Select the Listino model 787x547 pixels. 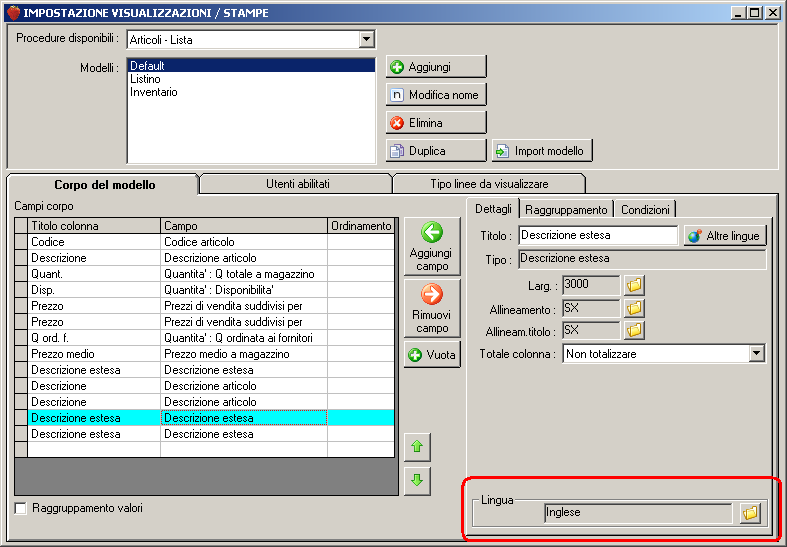[251, 79]
